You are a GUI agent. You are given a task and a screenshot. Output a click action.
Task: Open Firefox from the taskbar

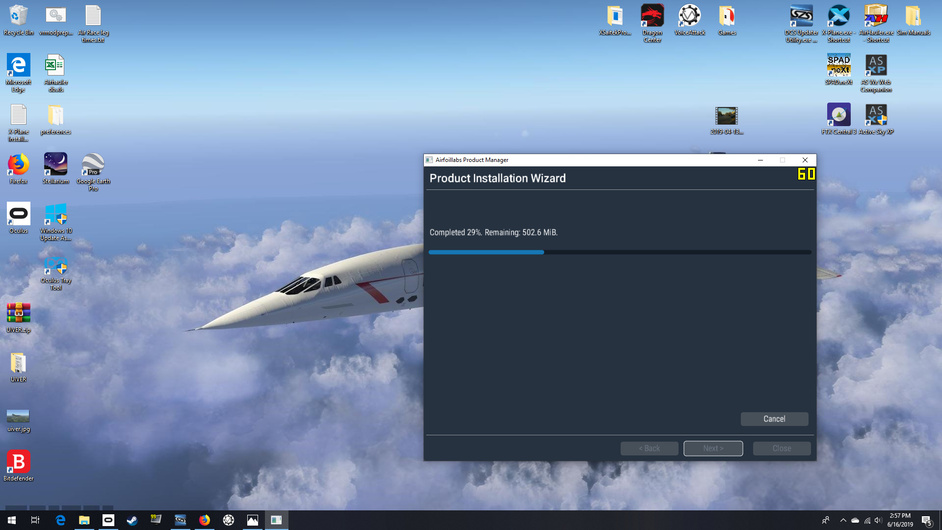pyautogui.click(x=204, y=520)
